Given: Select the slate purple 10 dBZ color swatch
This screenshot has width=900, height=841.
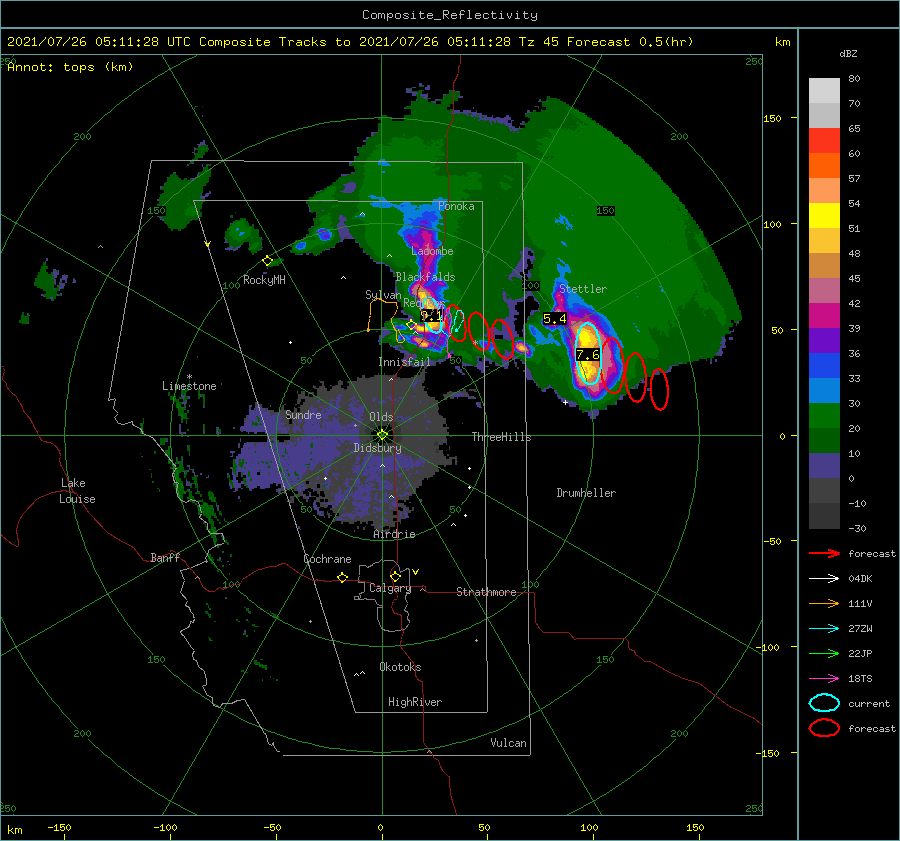Looking at the screenshot, I should 824,466.
